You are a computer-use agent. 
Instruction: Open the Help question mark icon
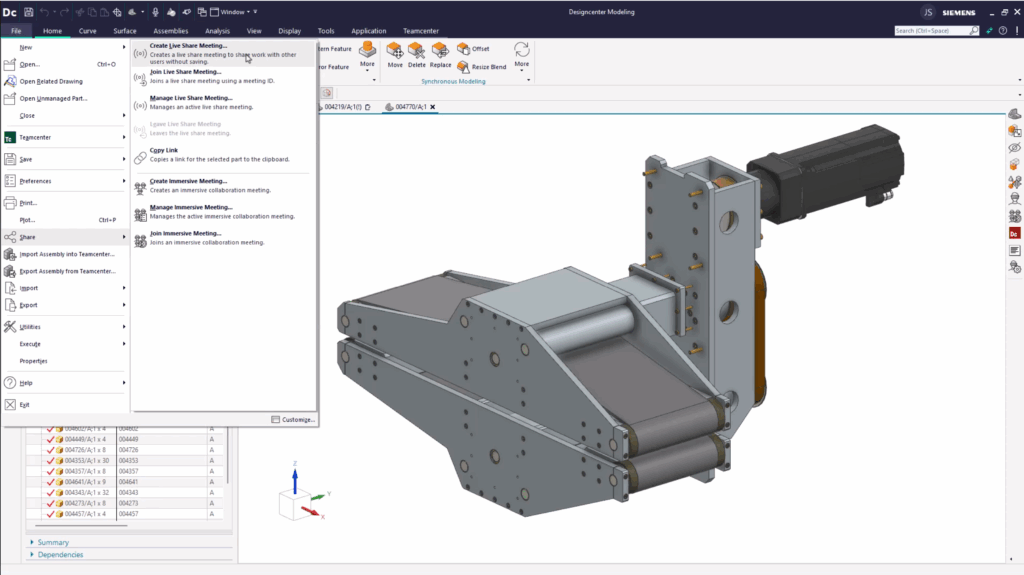click(1002, 31)
